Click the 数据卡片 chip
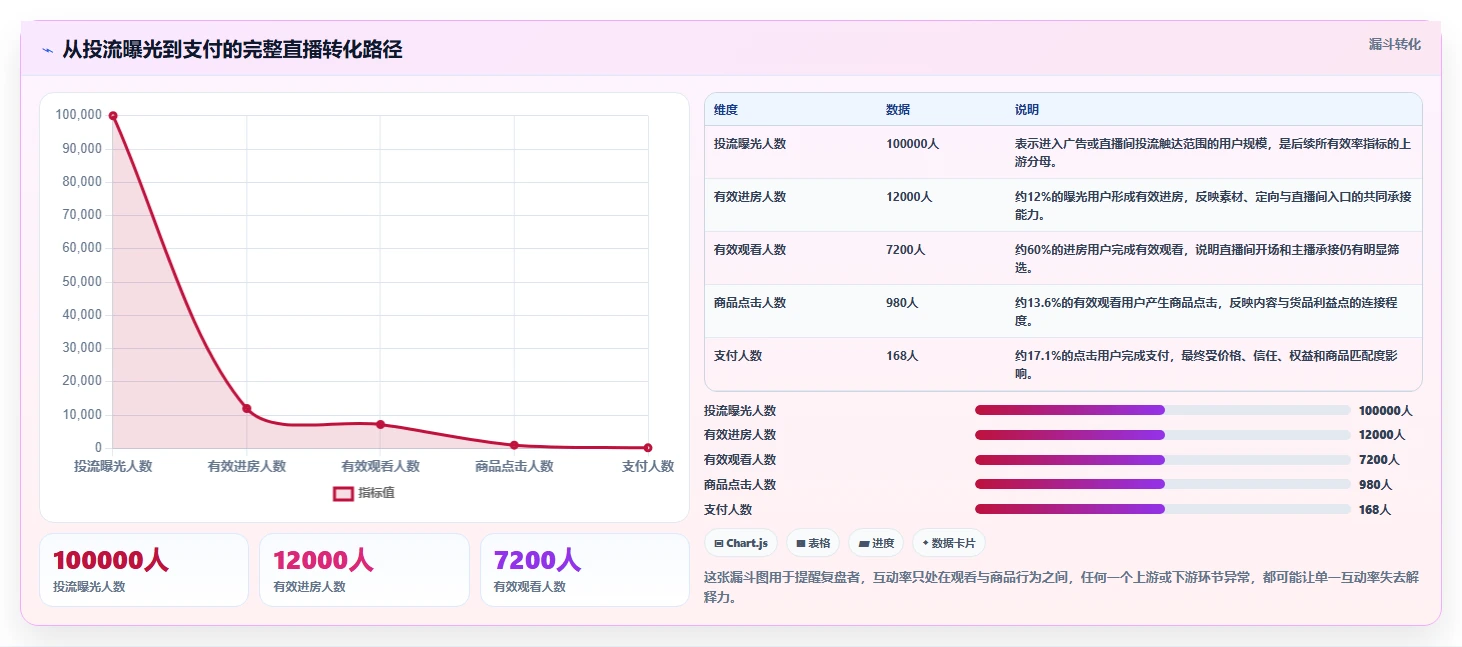Screen dimensions: 1462x647 949,543
